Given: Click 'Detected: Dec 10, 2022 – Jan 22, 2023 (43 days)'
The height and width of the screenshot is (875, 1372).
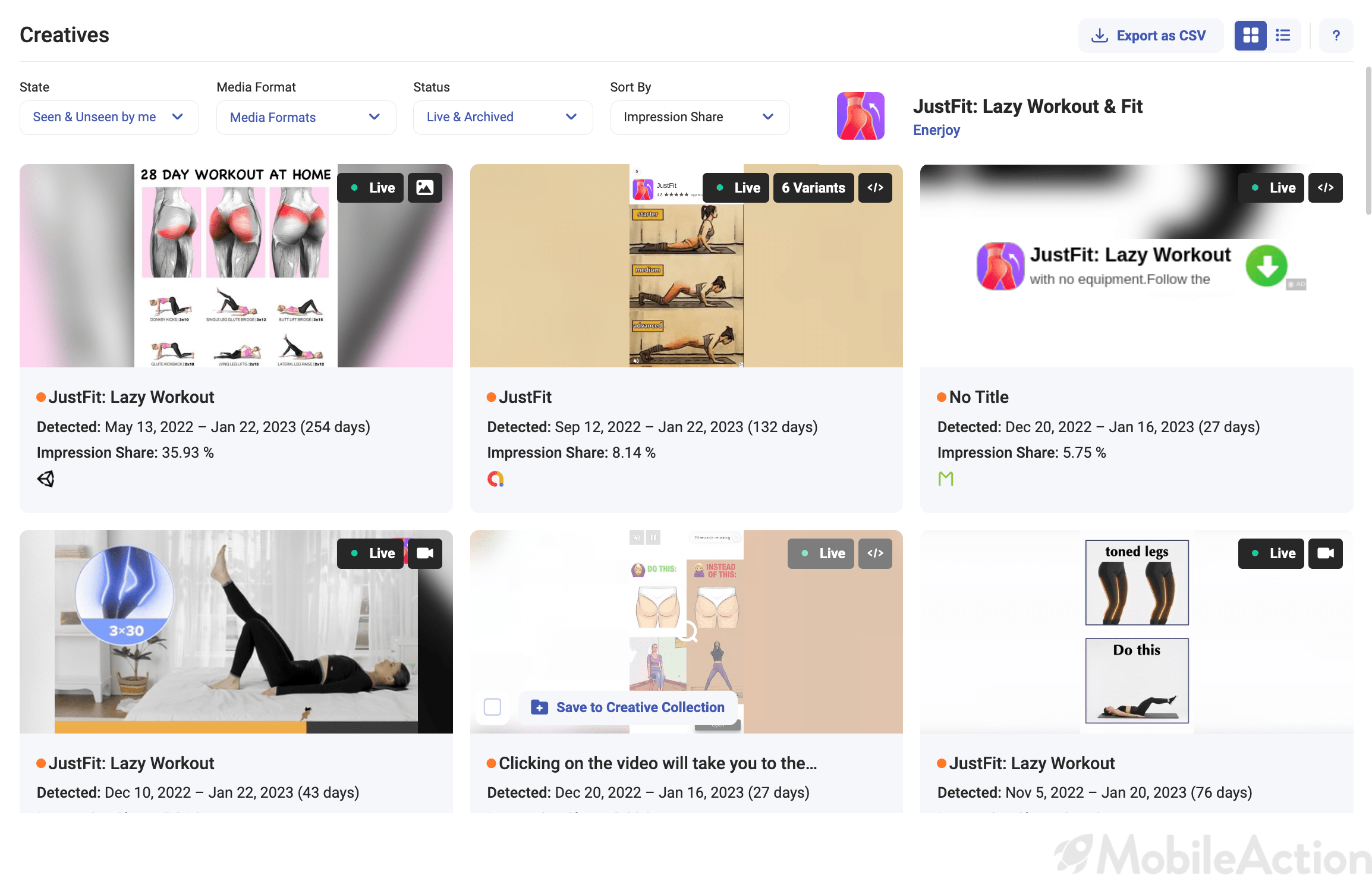Looking at the screenshot, I should 198,793.
